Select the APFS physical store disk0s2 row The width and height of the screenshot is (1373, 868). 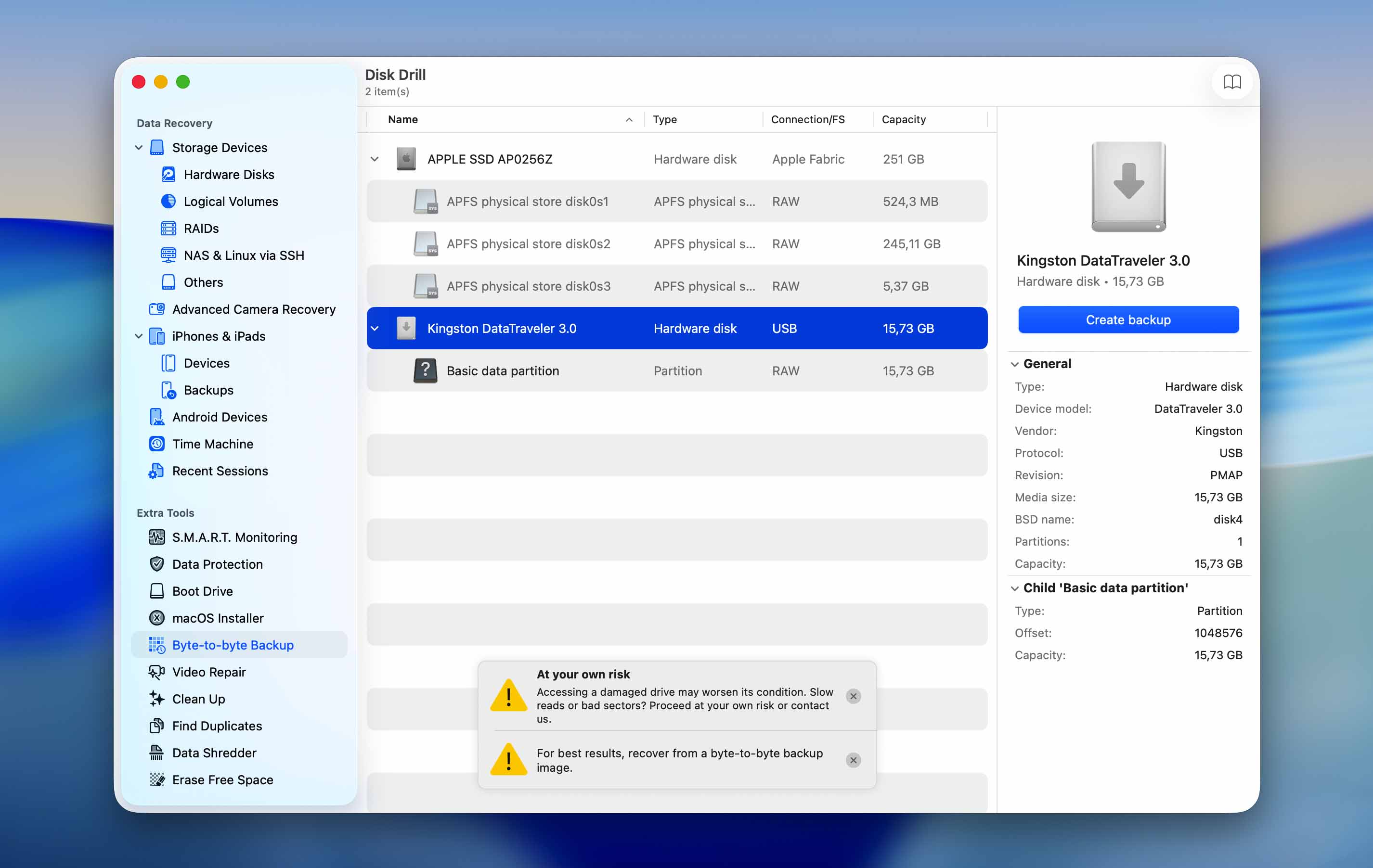tap(677, 243)
